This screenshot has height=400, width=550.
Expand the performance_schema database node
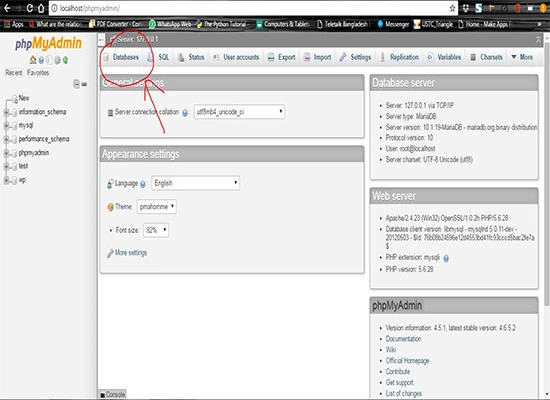click(6, 139)
